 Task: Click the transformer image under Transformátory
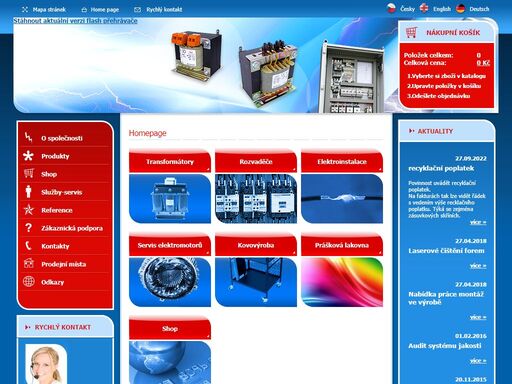(170, 198)
